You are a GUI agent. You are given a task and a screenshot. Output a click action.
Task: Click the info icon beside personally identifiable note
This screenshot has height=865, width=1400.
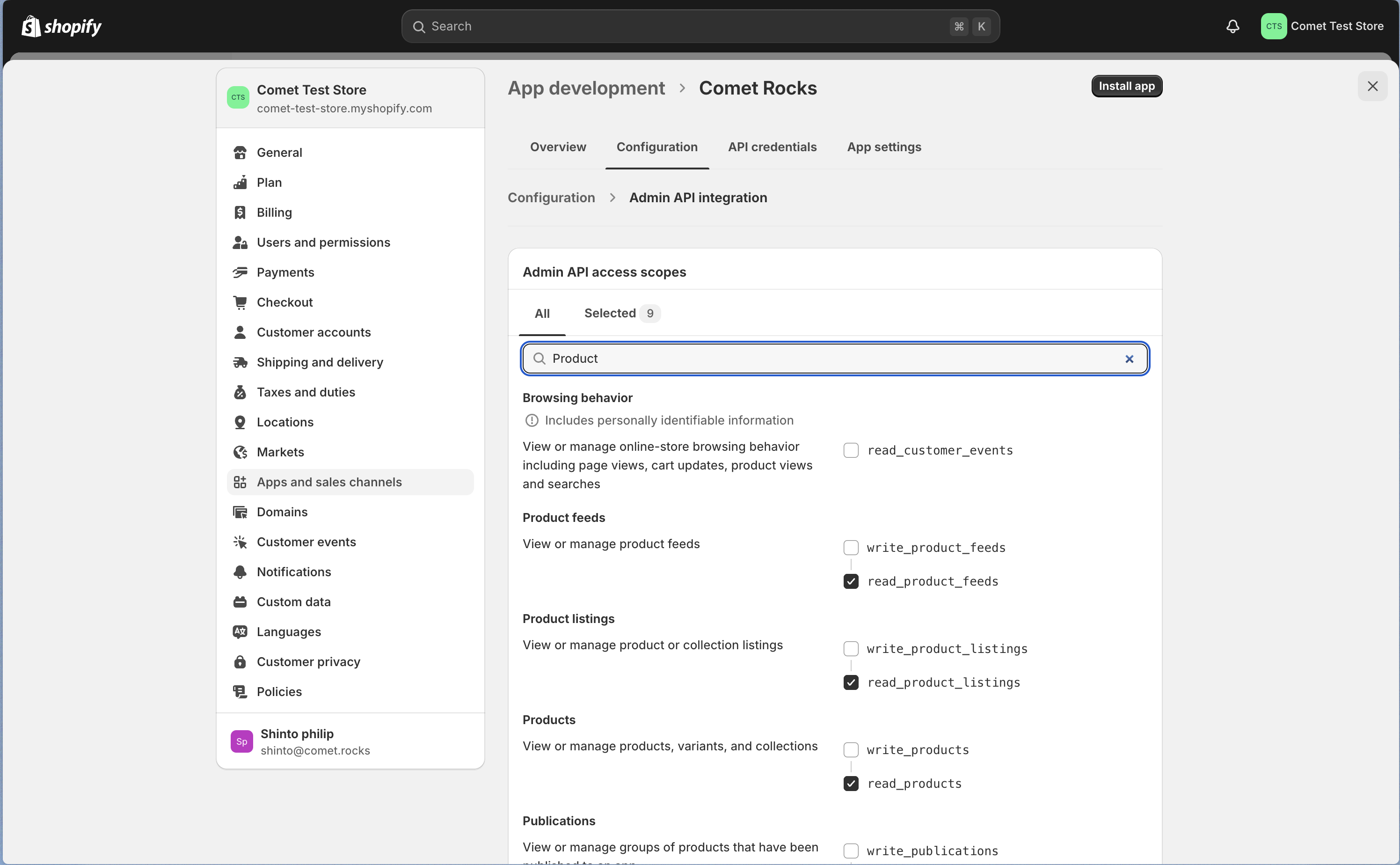pos(531,420)
